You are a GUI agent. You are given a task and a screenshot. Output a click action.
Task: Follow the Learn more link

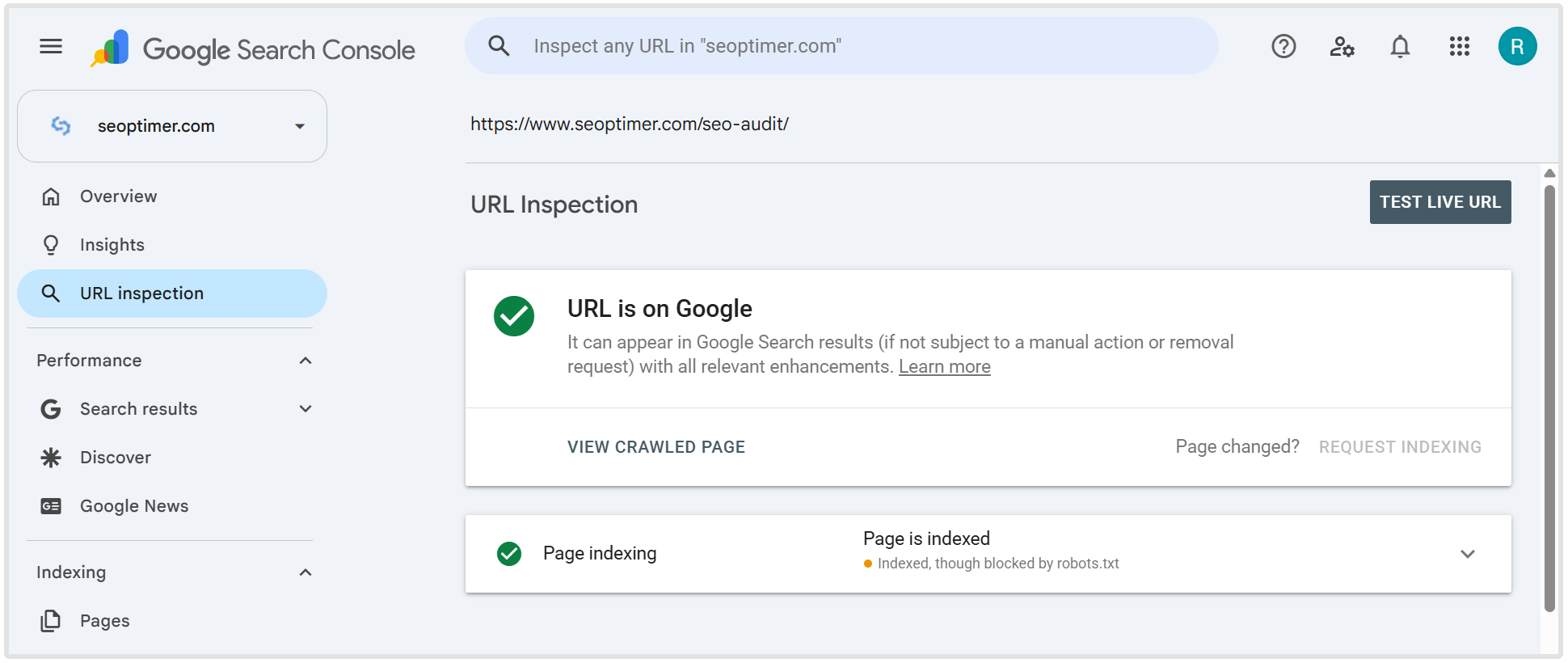(x=944, y=367)
